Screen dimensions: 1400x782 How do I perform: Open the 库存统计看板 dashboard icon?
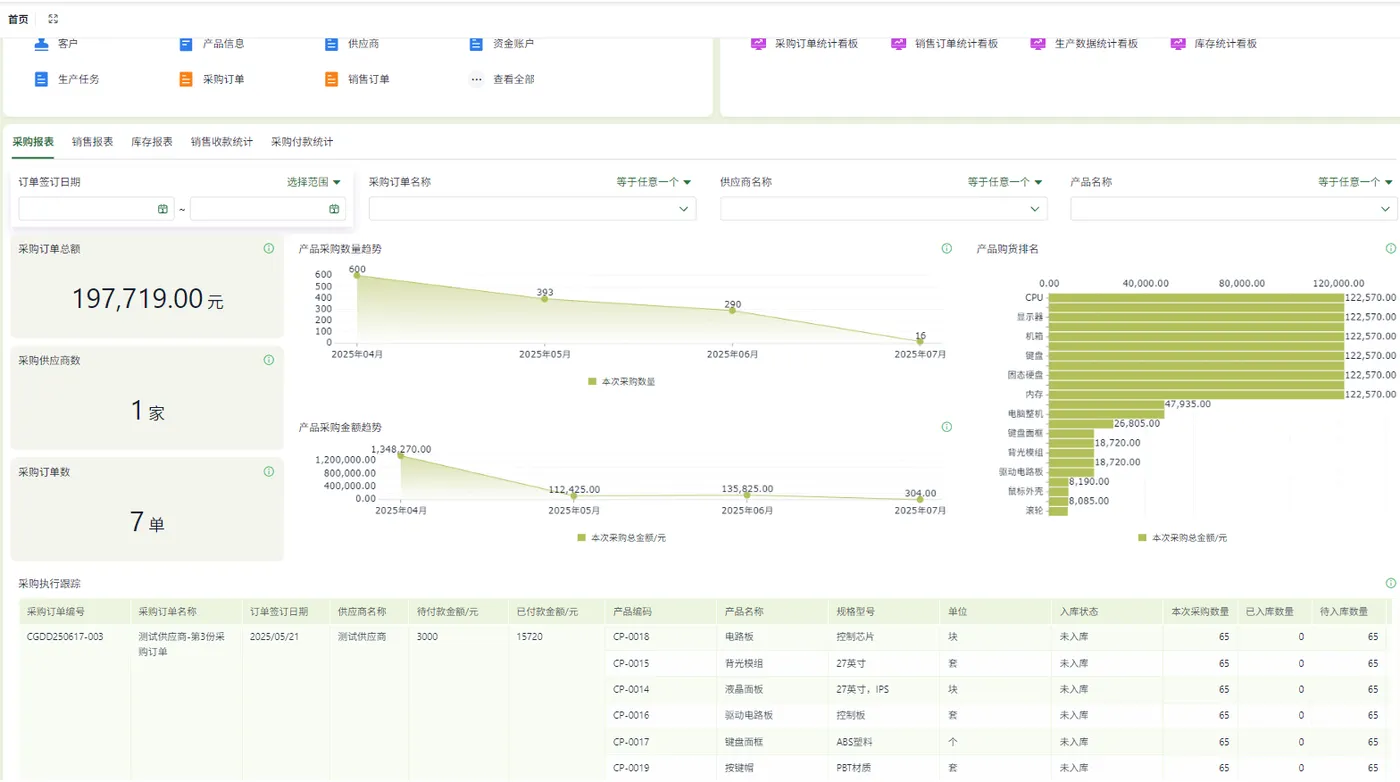click(1178, 43)
